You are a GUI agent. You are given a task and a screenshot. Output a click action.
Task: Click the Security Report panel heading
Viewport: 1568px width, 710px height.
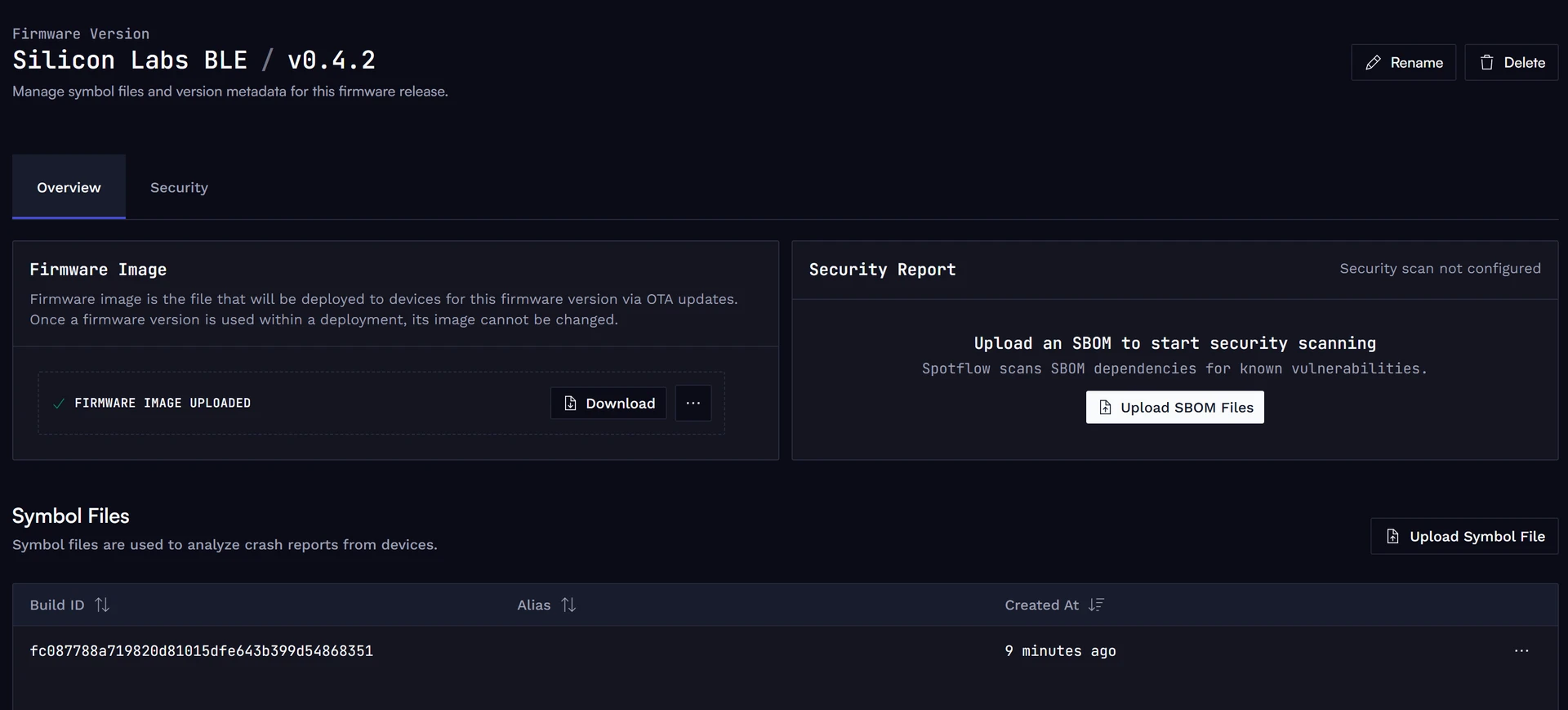tap(882, 270)
